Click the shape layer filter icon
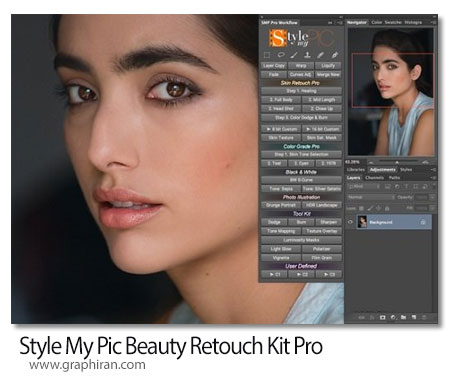The width and height of the screenshot is (450, 379). pos(415,187)
